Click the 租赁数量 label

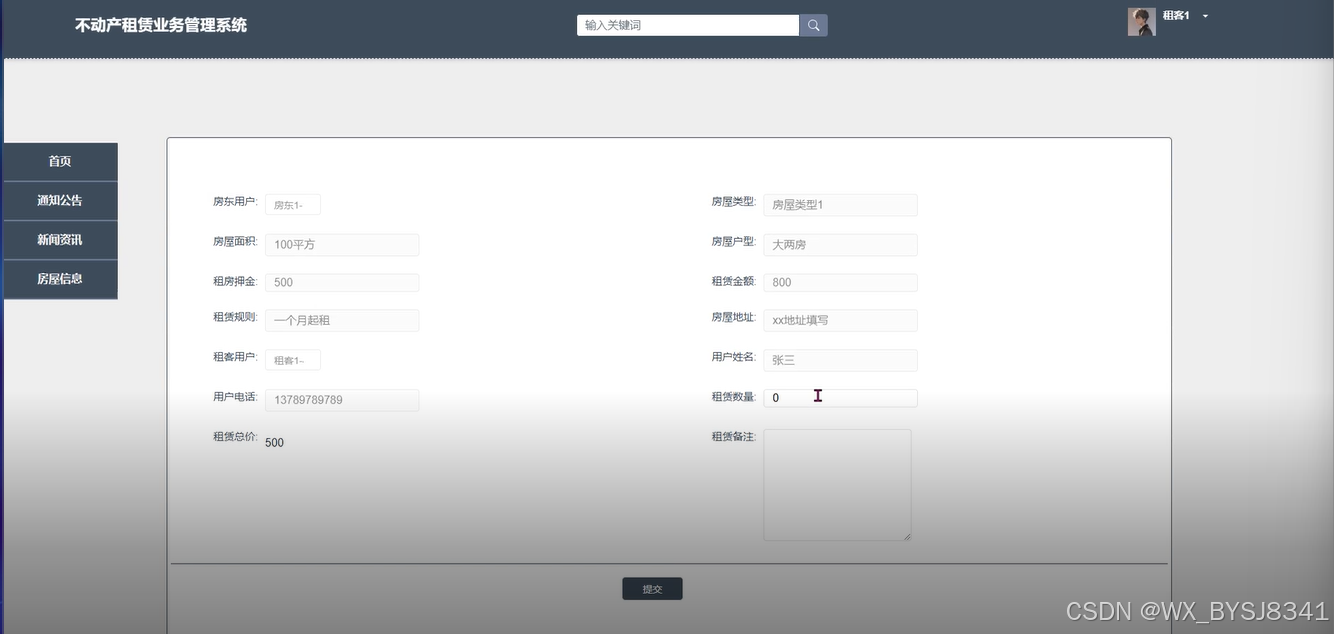(x=734, y=397)
